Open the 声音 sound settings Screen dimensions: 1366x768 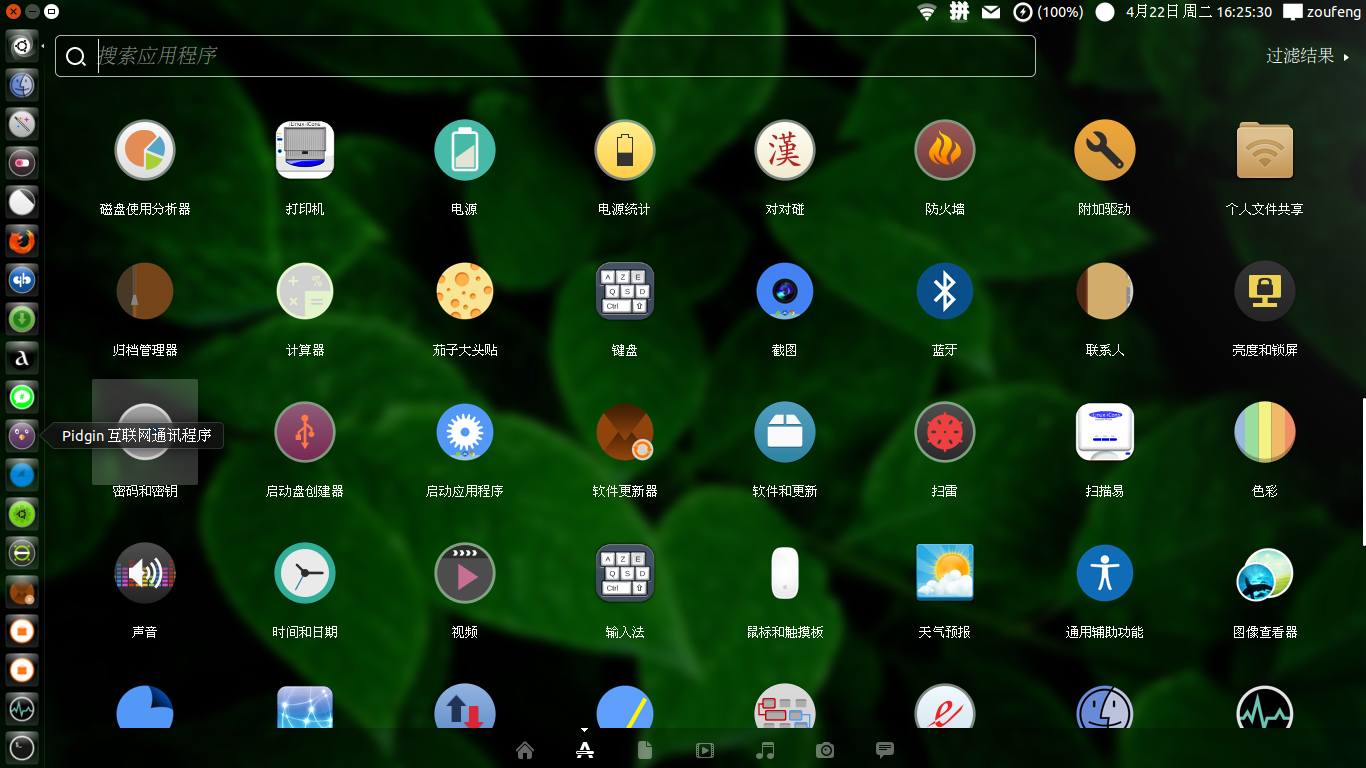click(x=145, y=573)
